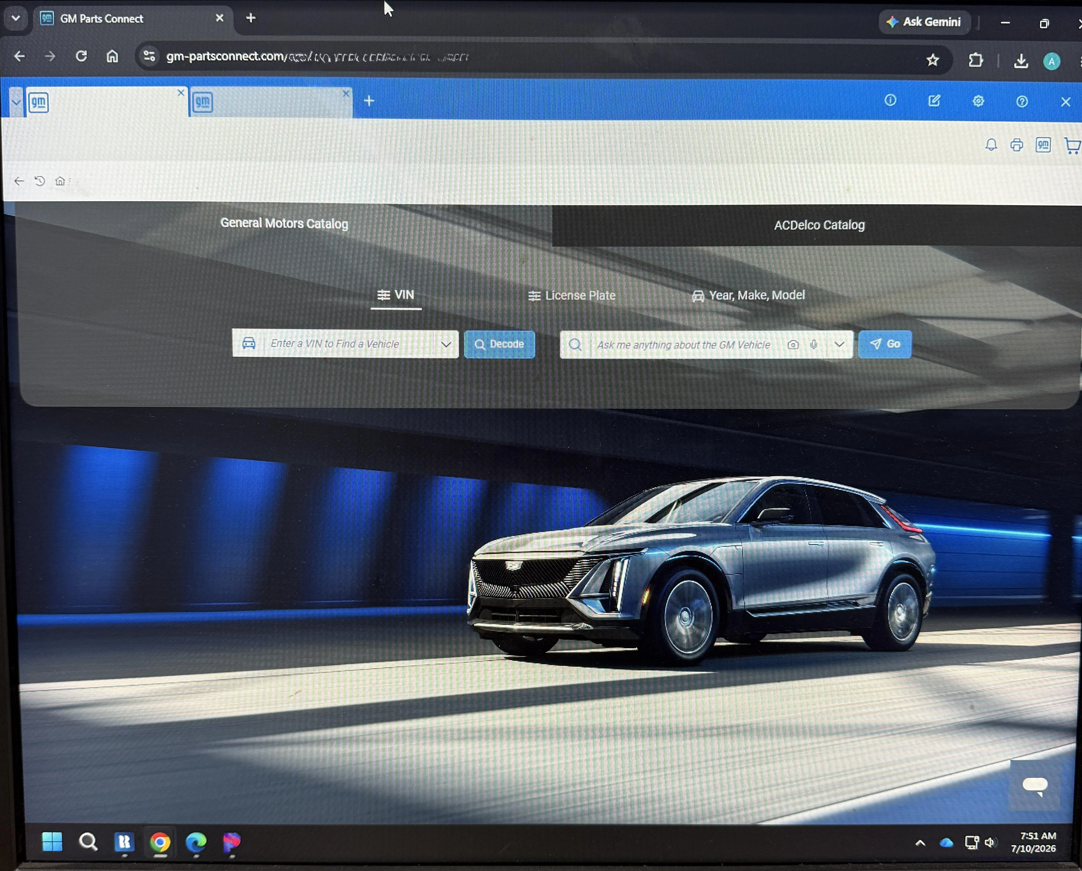This screenshot has height=871, width=1082.
Task: Open help question mark icon
Action: tap(1022, 101)
